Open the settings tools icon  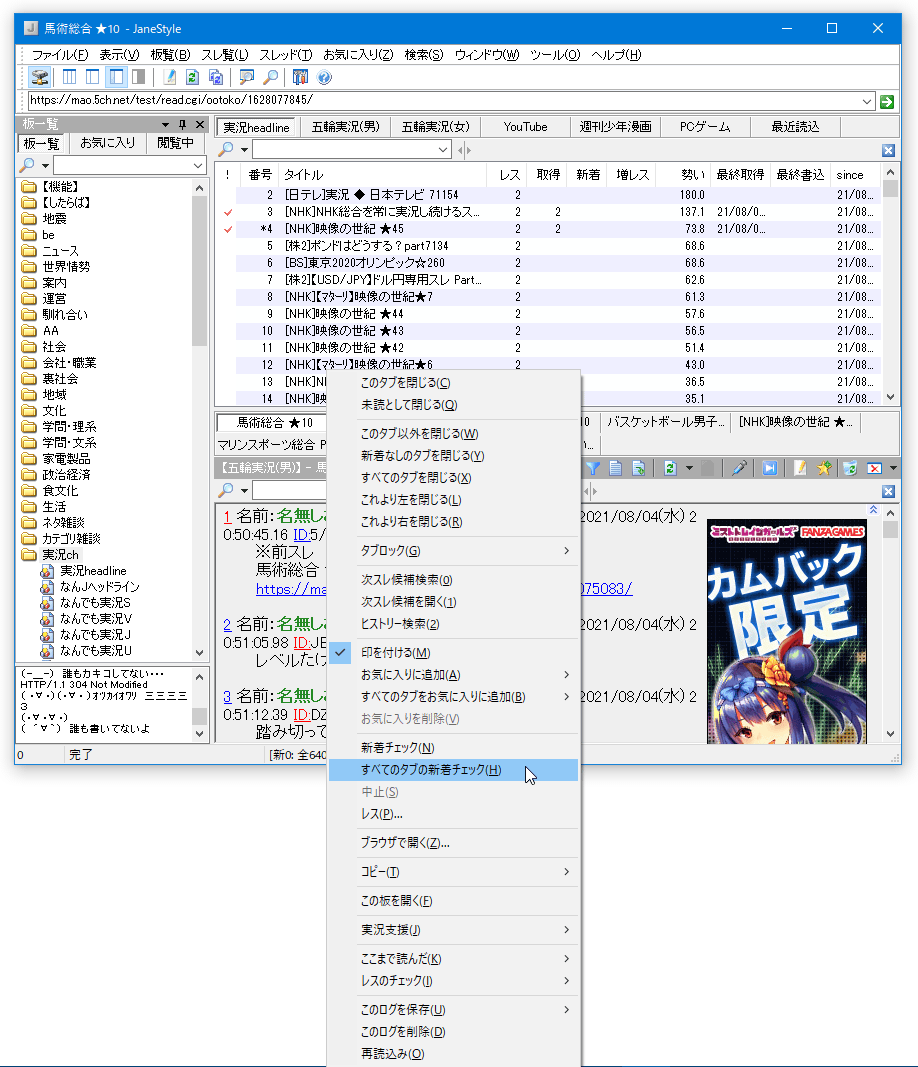tap(300, 78)
